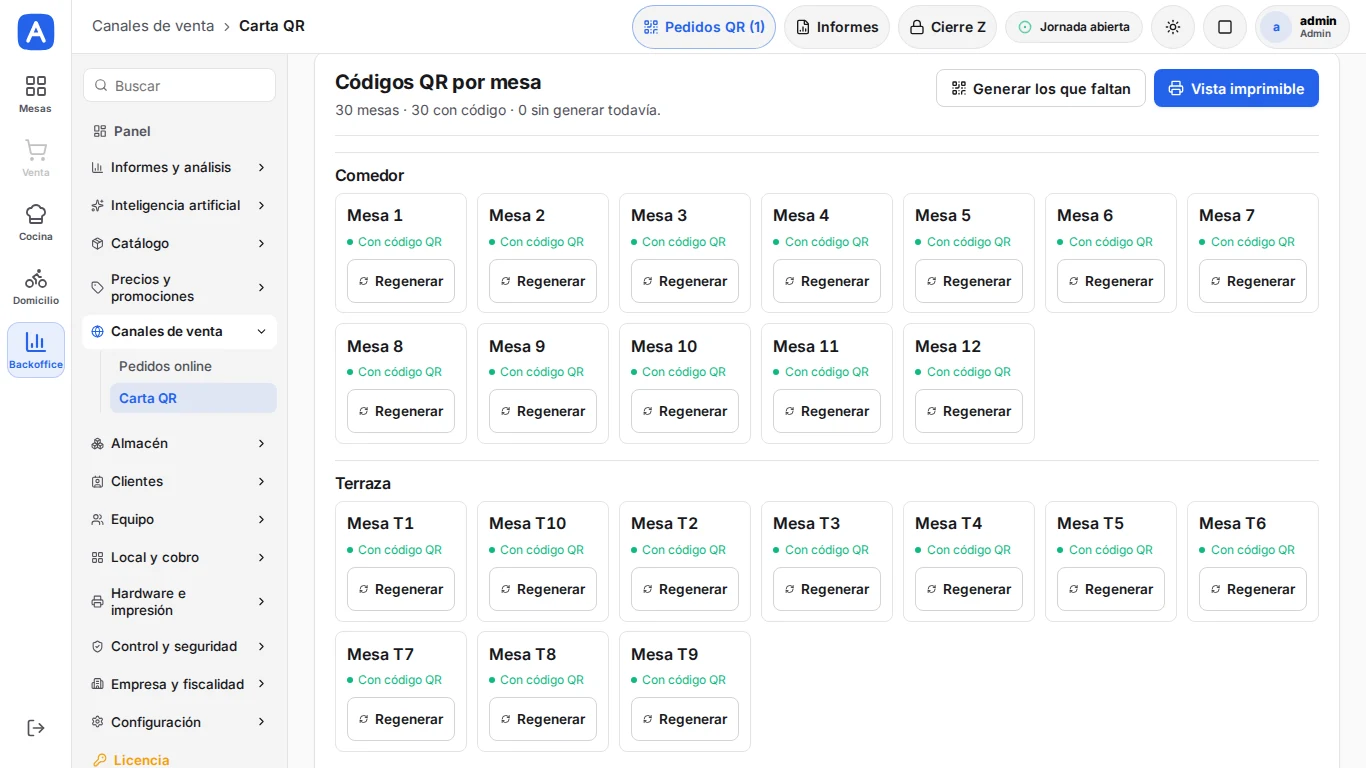Open the Vista imprimible view
Viewport: 1366px width, 768px height.
1236,88
